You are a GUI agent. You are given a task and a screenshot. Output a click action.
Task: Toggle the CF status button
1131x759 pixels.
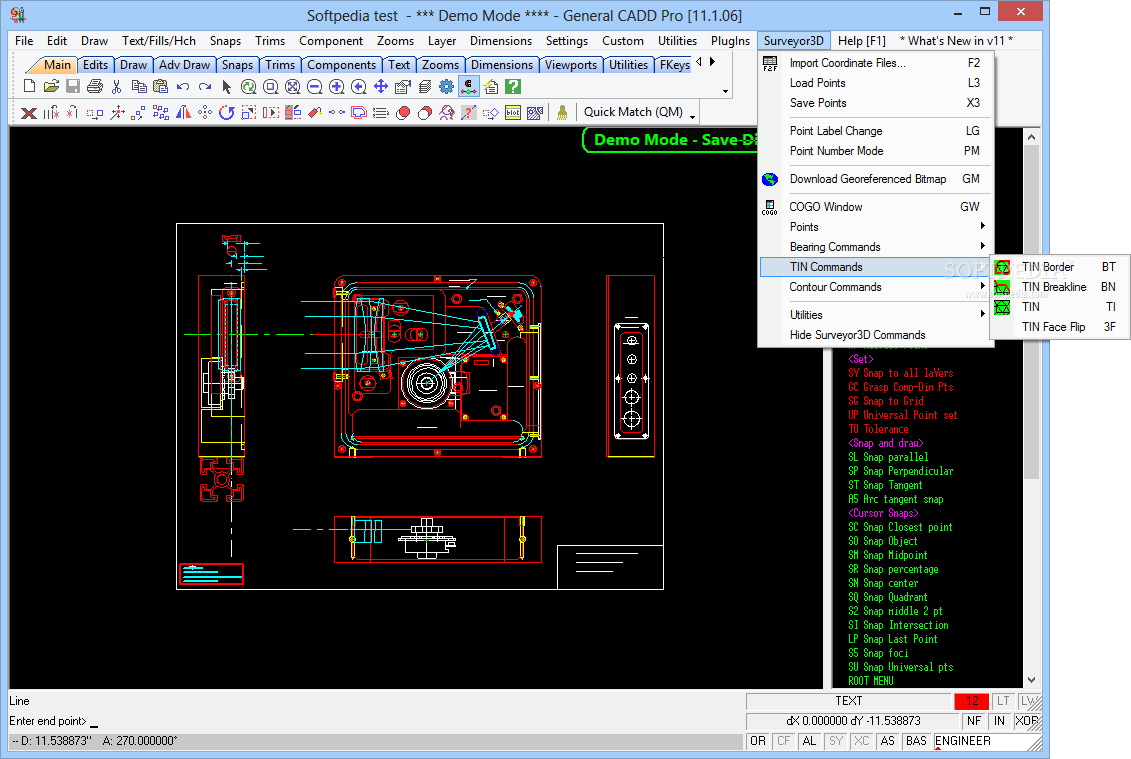[784, 741]
